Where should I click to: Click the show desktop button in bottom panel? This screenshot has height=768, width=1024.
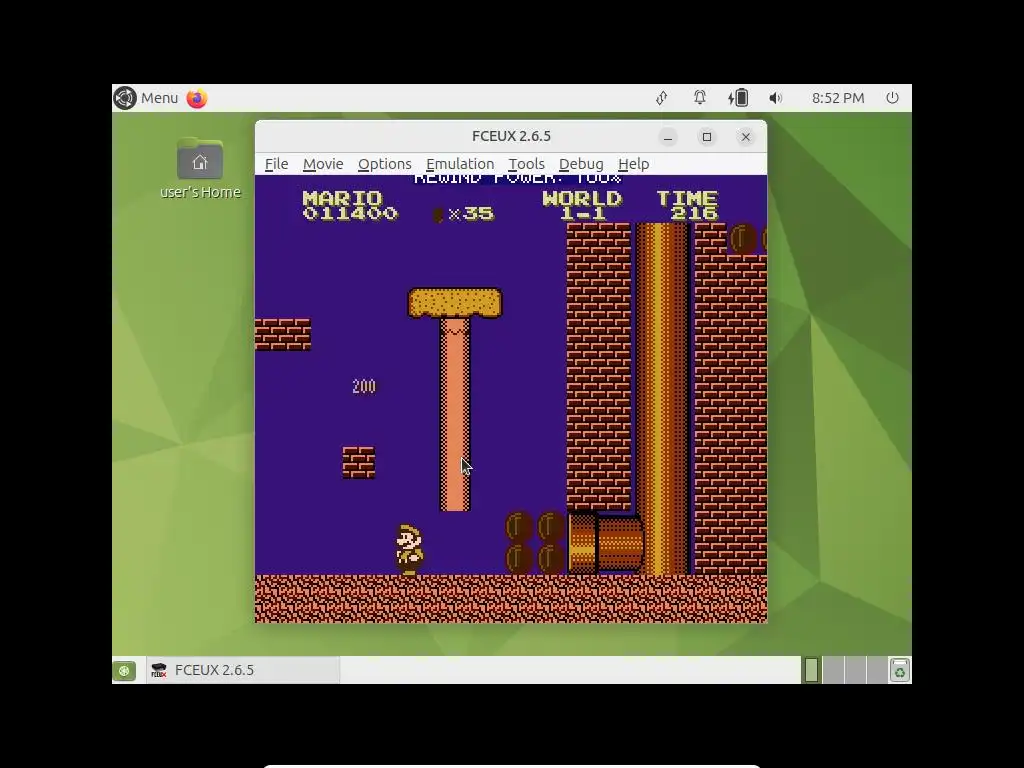(124, 670)
